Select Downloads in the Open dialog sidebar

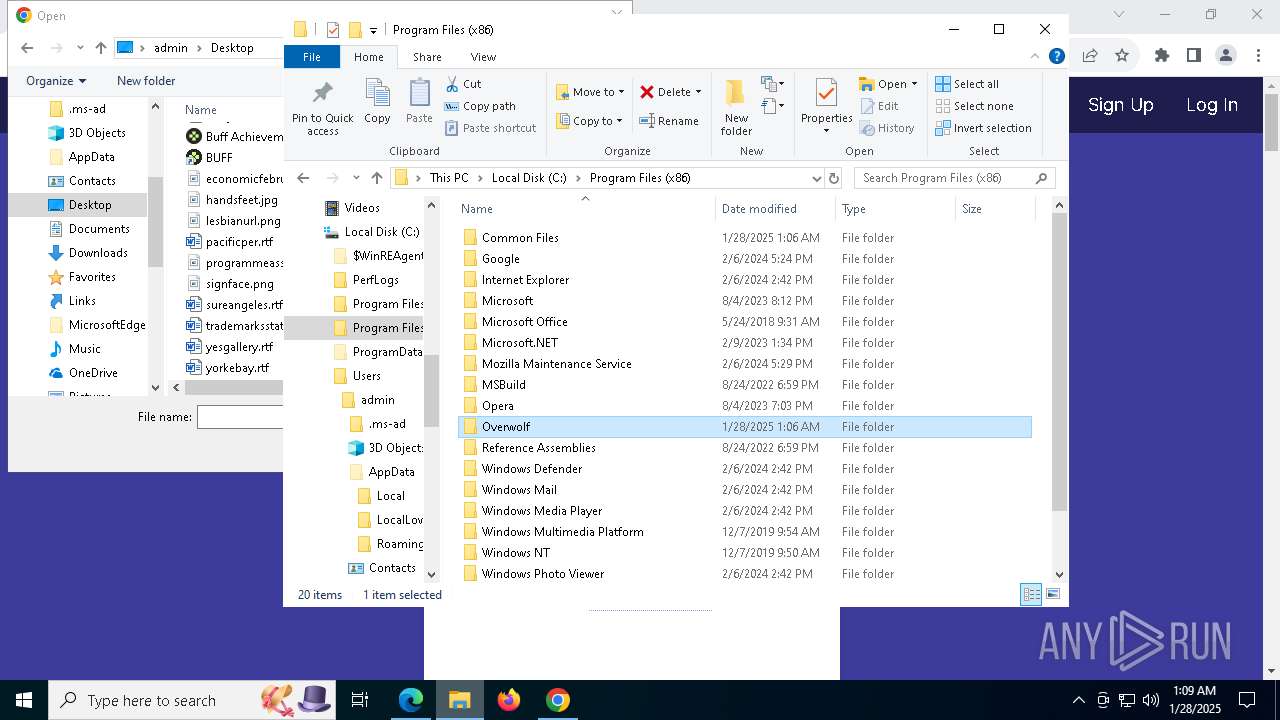pyautogui.click(x=98, y=253)
